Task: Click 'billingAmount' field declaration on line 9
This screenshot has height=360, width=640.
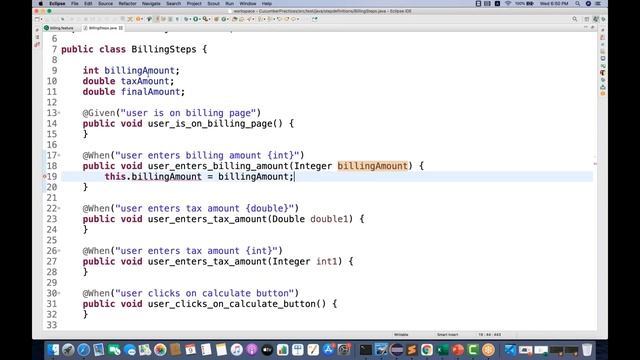Action: click(x=140, y=71)
